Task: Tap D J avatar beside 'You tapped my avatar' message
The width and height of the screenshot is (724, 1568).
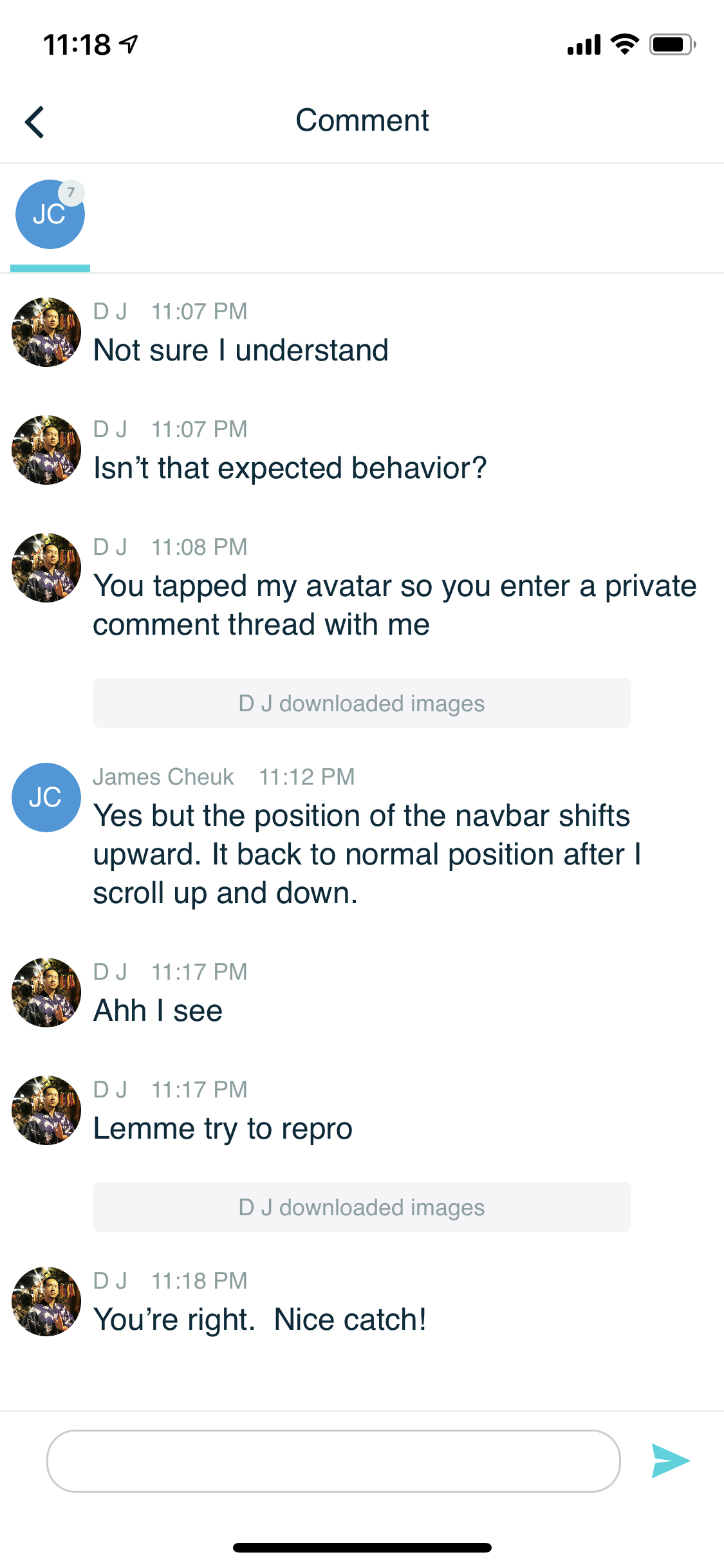Action: (46, 568)
